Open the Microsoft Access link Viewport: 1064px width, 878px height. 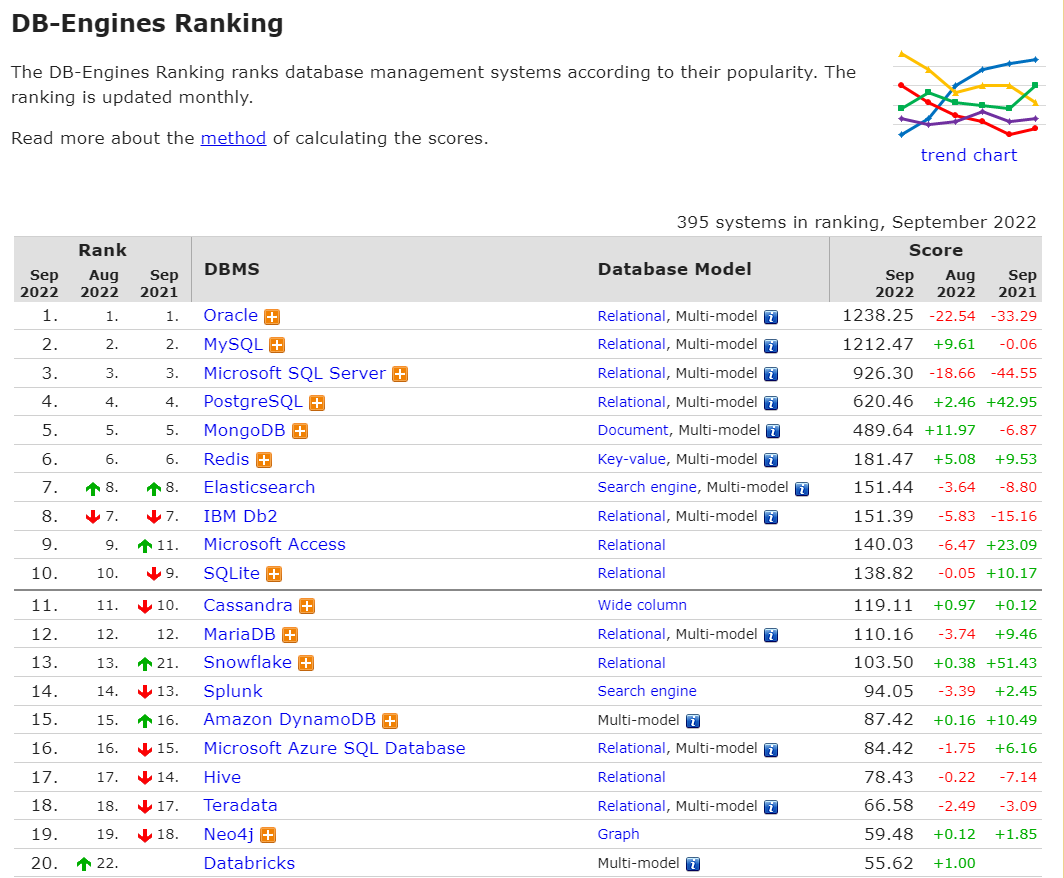pyautogui.click(x=275, y=544)
